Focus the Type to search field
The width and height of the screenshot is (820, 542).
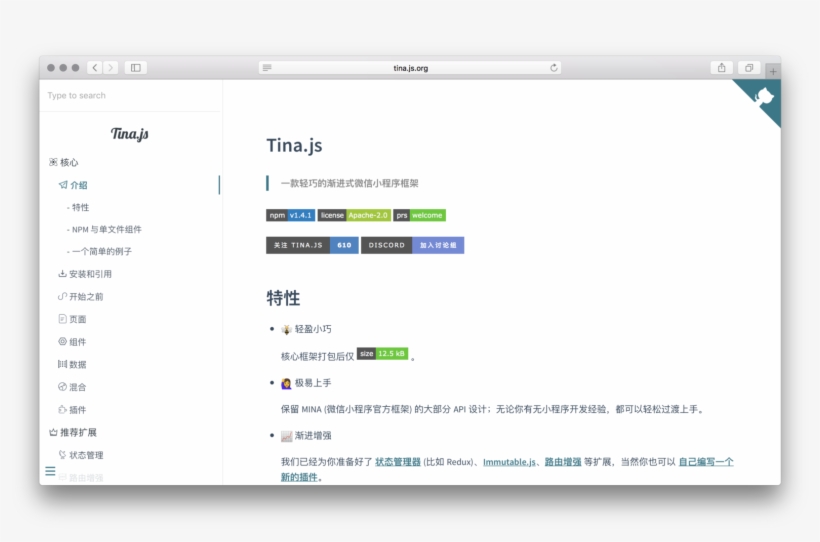tap(131, 95)
